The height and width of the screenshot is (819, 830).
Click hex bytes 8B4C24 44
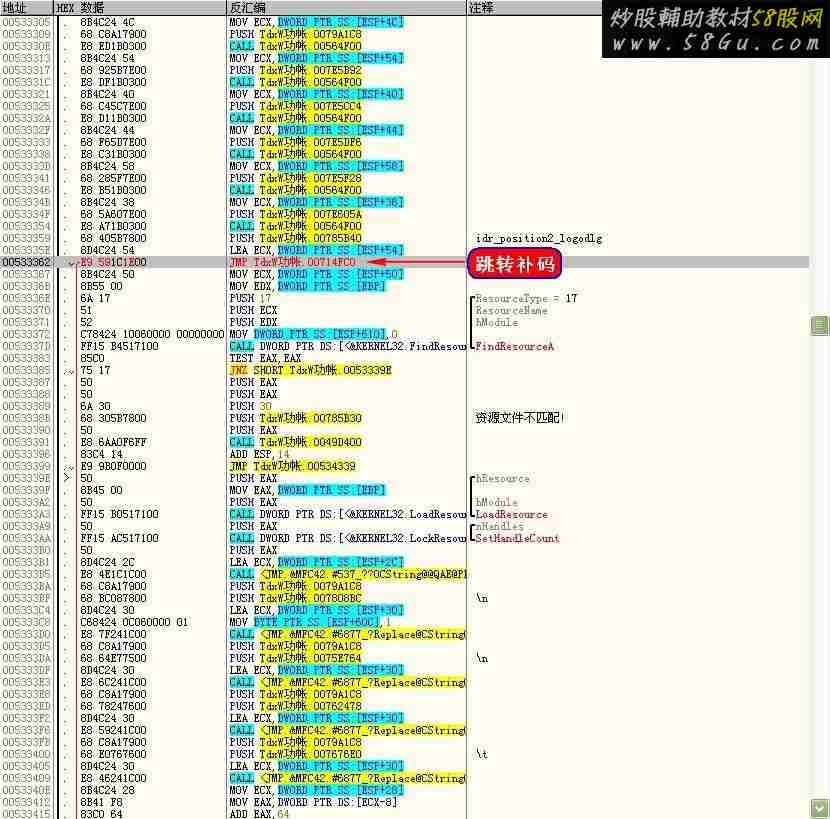107,130
